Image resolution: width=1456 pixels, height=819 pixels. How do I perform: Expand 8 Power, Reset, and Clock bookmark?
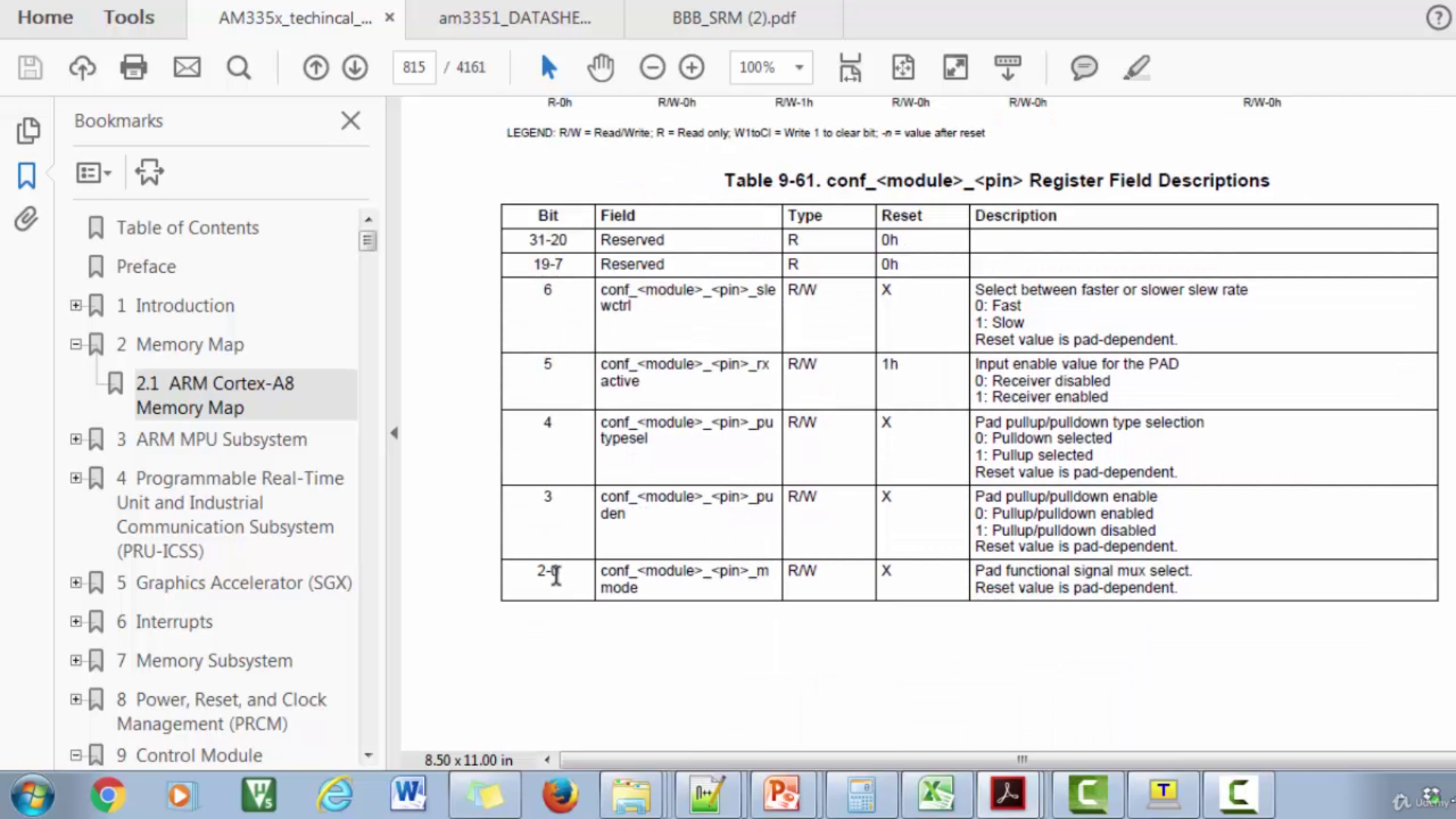pyautogui.click(x=76, y=699)
